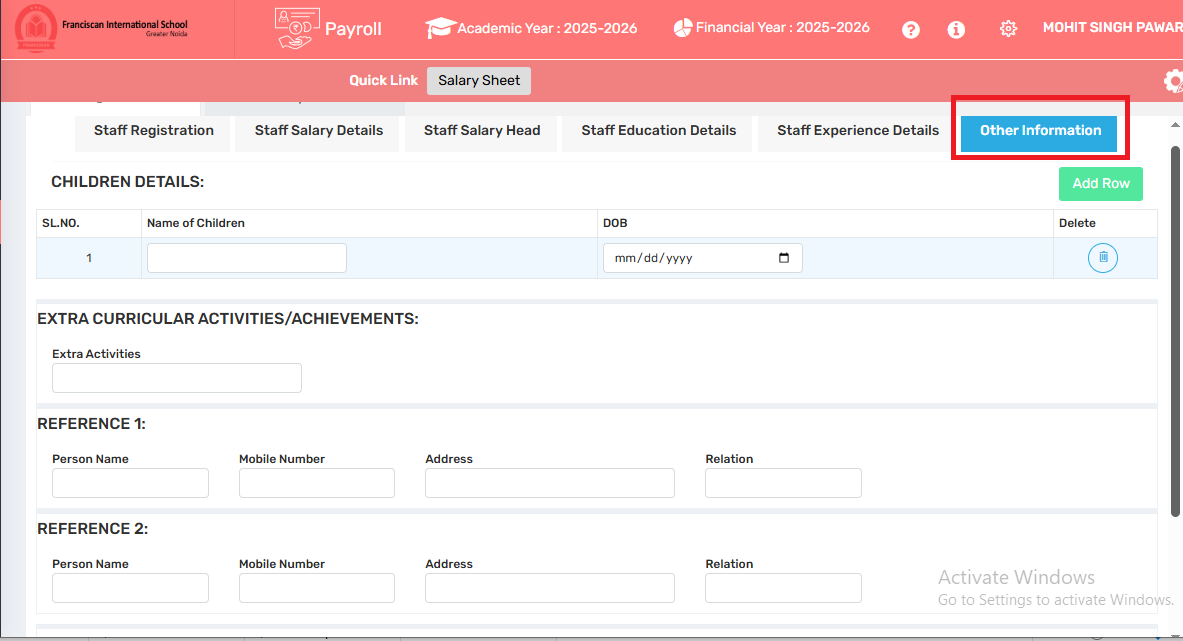The height and width of the screenshot is (641, 1183).
Task: Click the Add Row button
Action: (x=1101, y=184)
